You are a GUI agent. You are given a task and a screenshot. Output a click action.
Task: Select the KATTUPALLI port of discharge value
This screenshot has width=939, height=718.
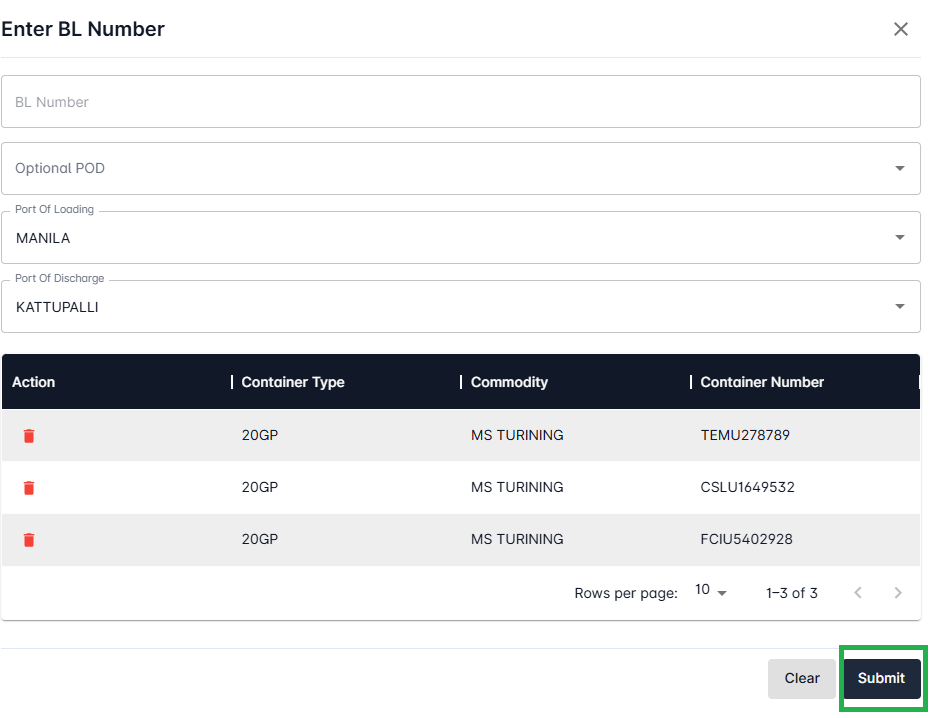tap(57, 307)
